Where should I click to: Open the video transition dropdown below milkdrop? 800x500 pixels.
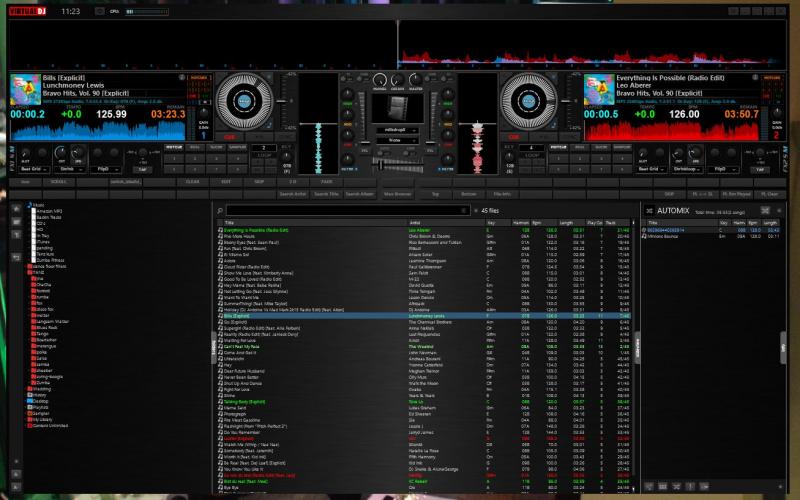click(397, 140)
